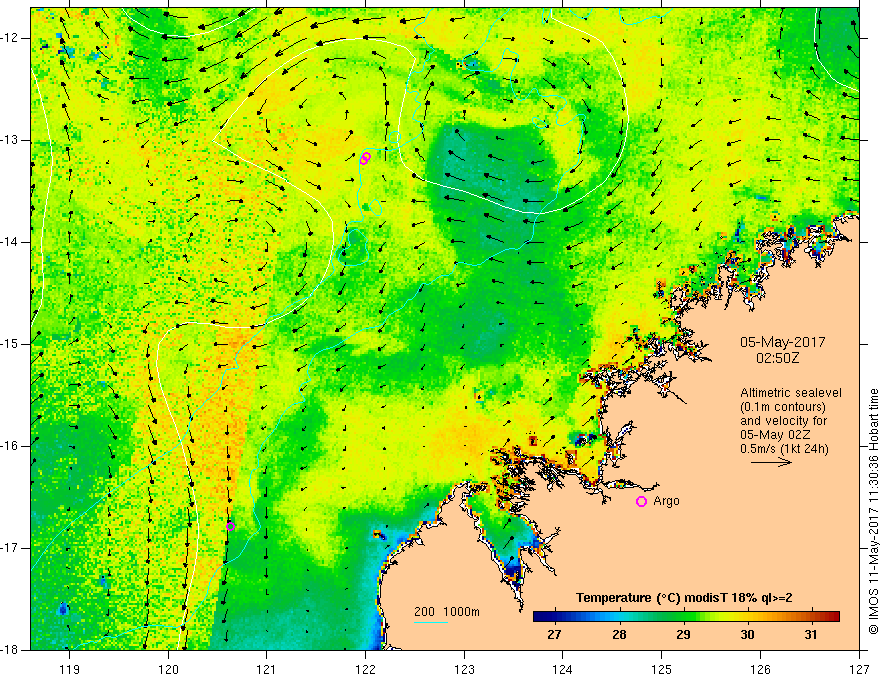Click the colorbar tick label '27'
This screenshot has height=680, width=880.
[554, 635]
